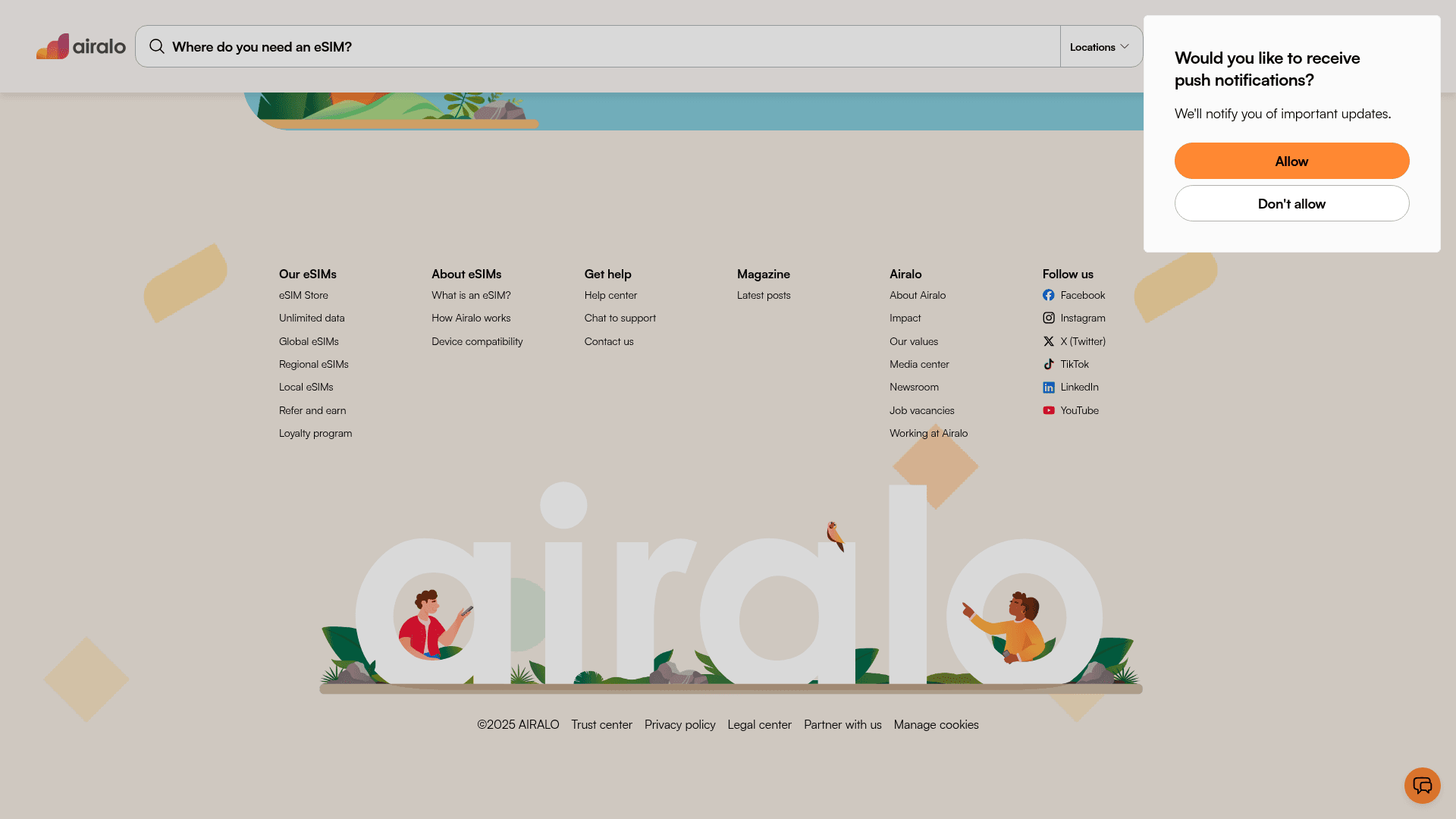Select the TikTok icon under Follow us

1050,364
